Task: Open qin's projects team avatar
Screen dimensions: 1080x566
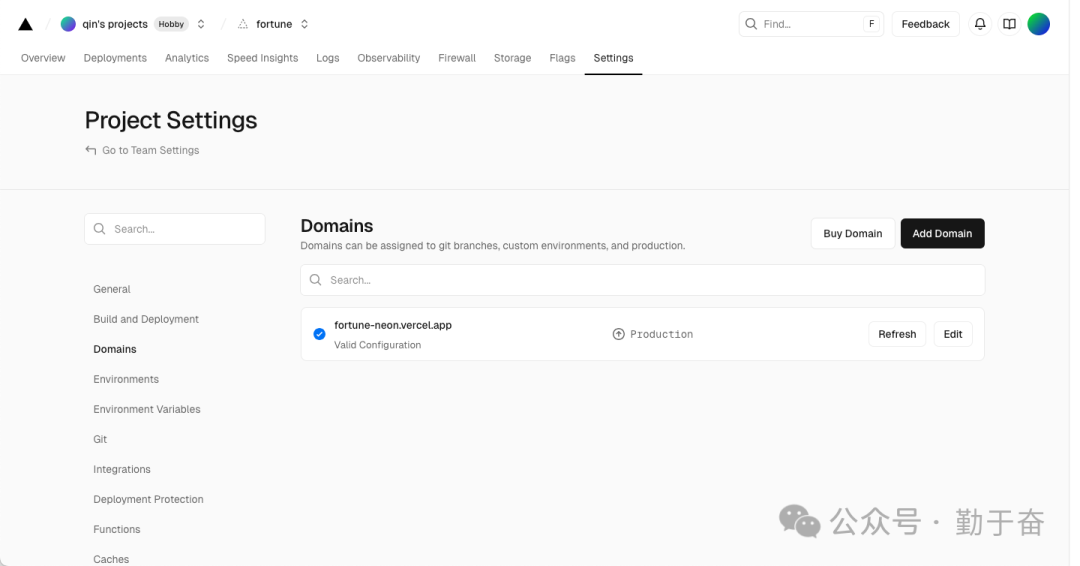Action: point(68,24)
